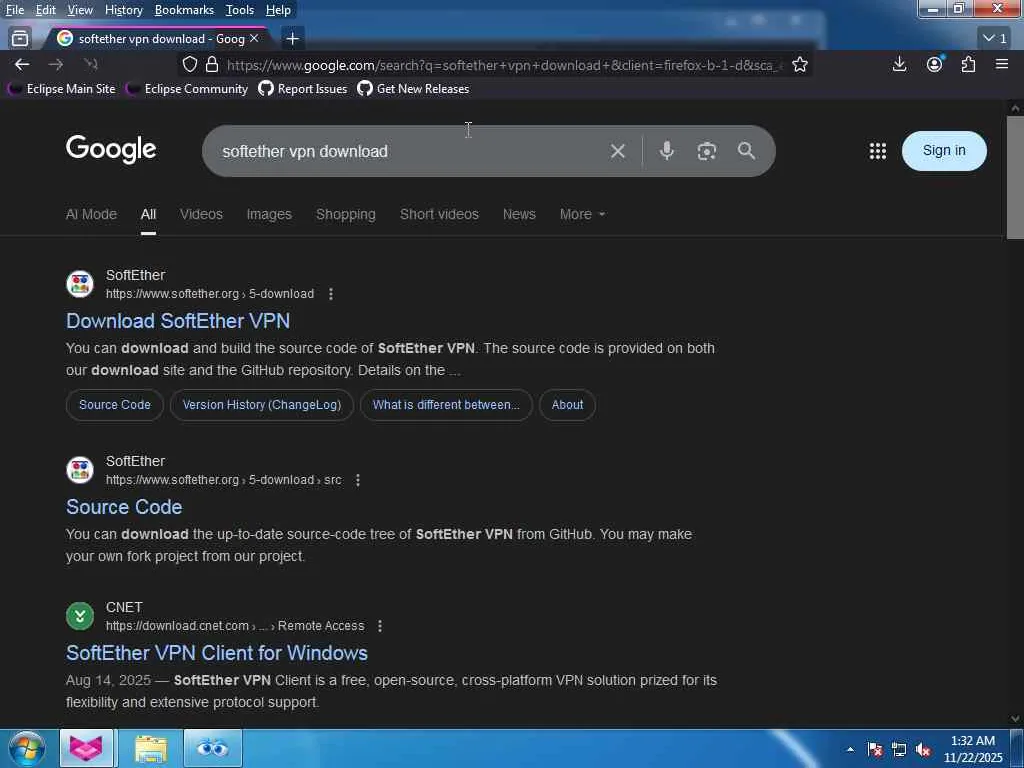Start voice search with microphone icon
The image size is (1024, 768).
point(666,151)
